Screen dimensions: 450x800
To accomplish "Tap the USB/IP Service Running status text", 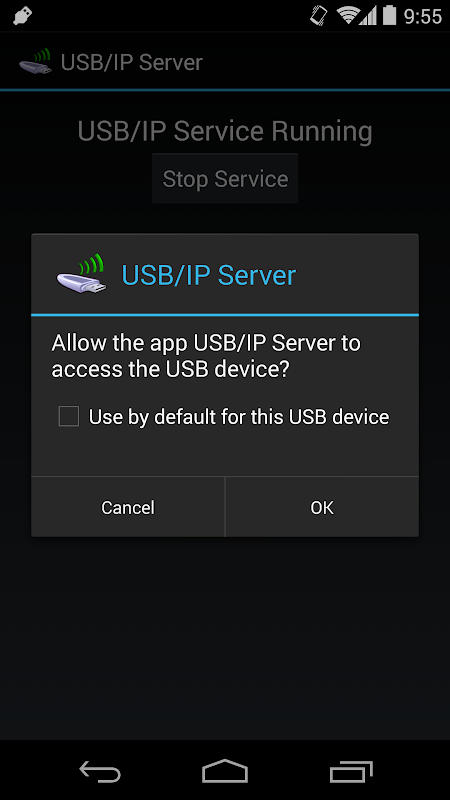I will pyautogui.click(x=225, y=131).
